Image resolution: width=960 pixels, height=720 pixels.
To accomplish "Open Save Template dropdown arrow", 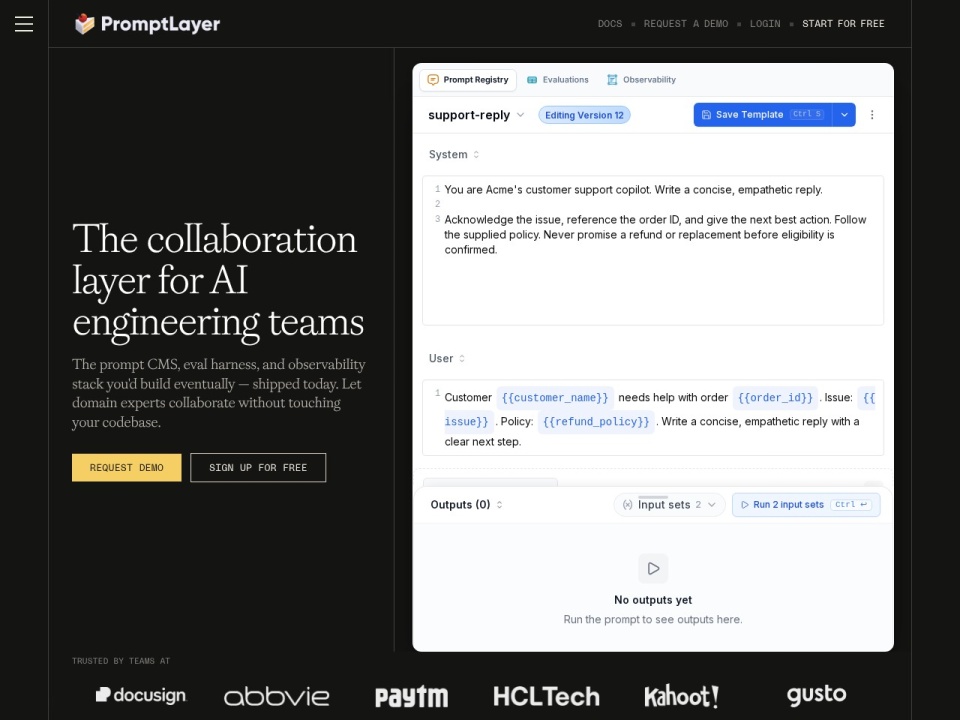I will click(x=844, y=114).
